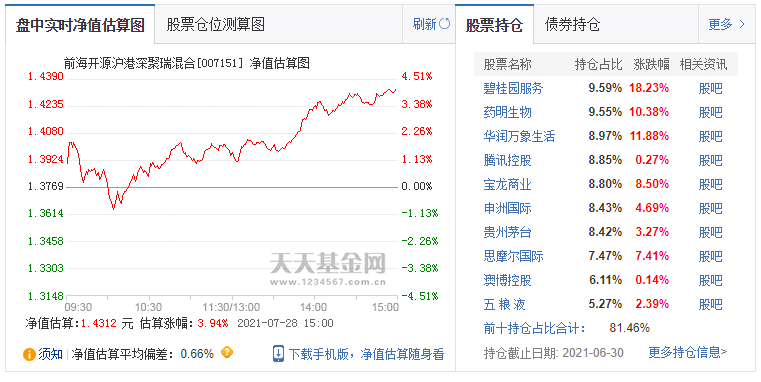The height and width of the screenshot is (382, 761).
Task: Open 碧桂园服务 stock link
Action: point(513,88)
